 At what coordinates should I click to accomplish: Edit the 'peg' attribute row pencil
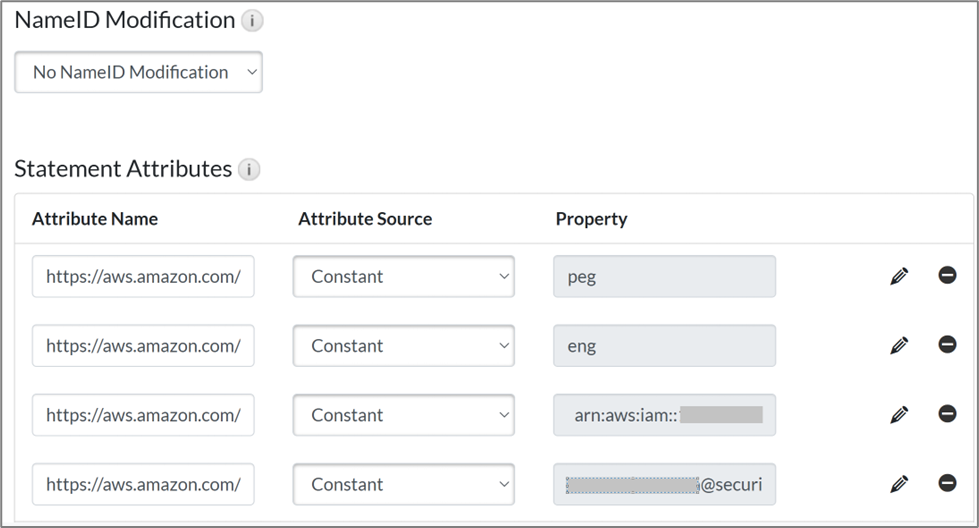(x=899, y=276)
